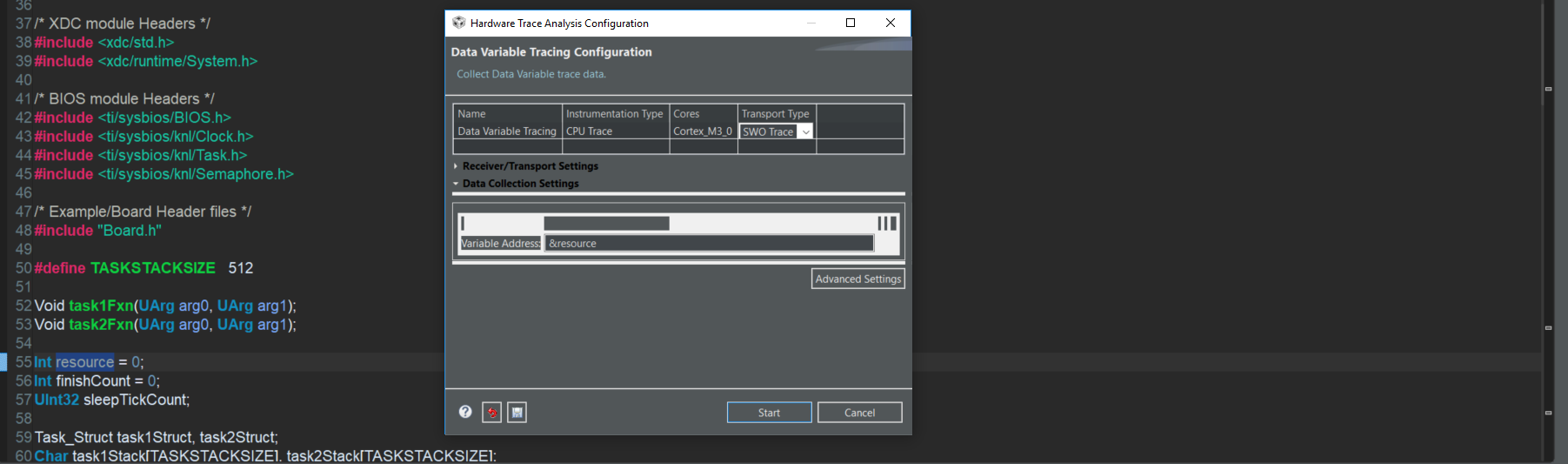This screenshot has width=1568, height=464.
Task: Collapse Data Collection Settings section
Action: coord(456,184)
